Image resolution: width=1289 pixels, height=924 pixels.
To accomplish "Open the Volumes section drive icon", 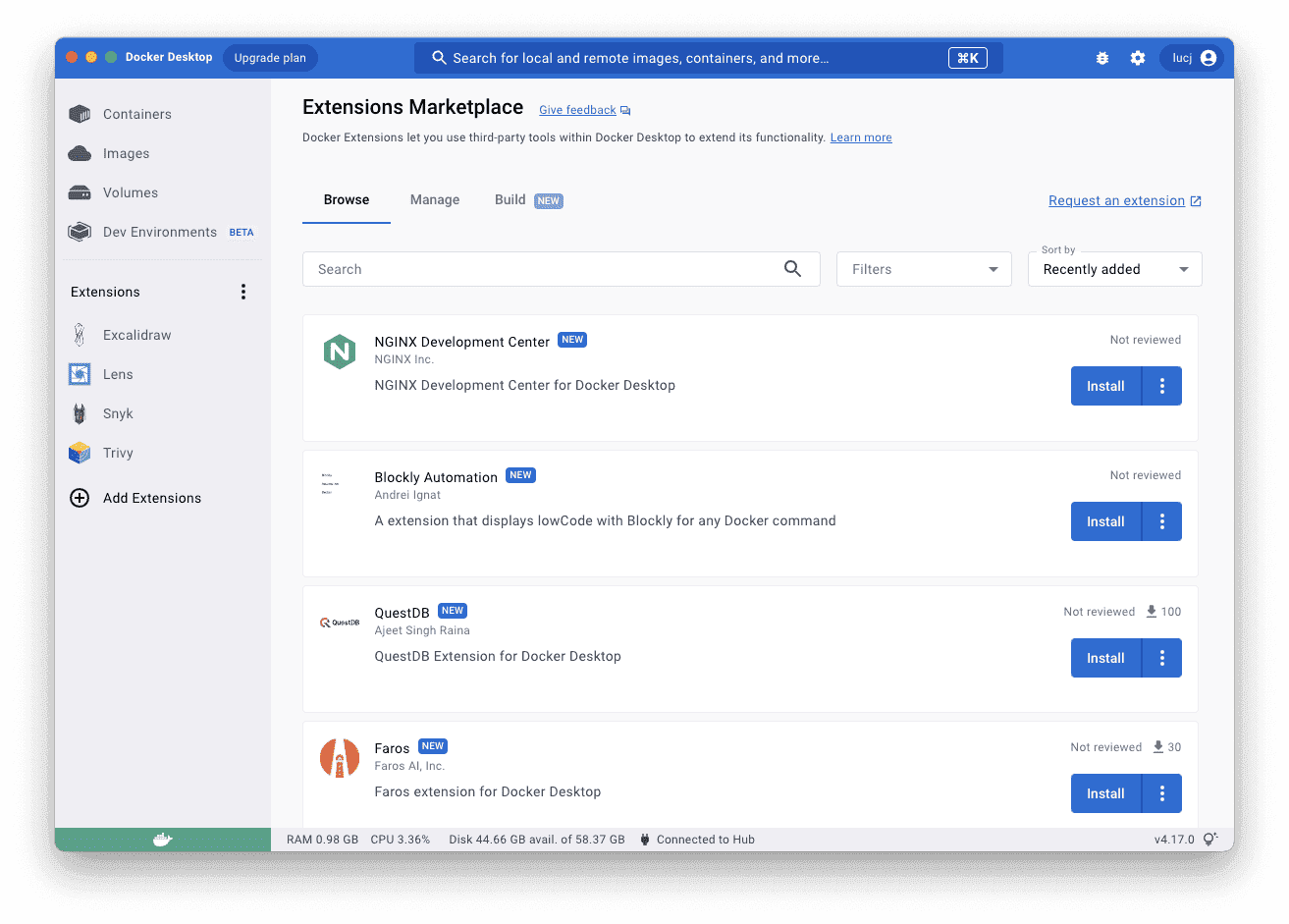I will tap(80, 192).
